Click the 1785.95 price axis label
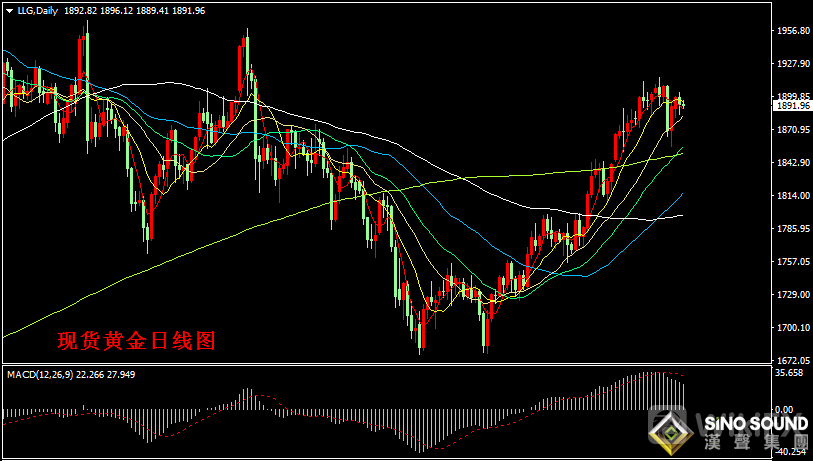Image resolution: width=813 pixels, height=461 pixels. click(792, 229)
